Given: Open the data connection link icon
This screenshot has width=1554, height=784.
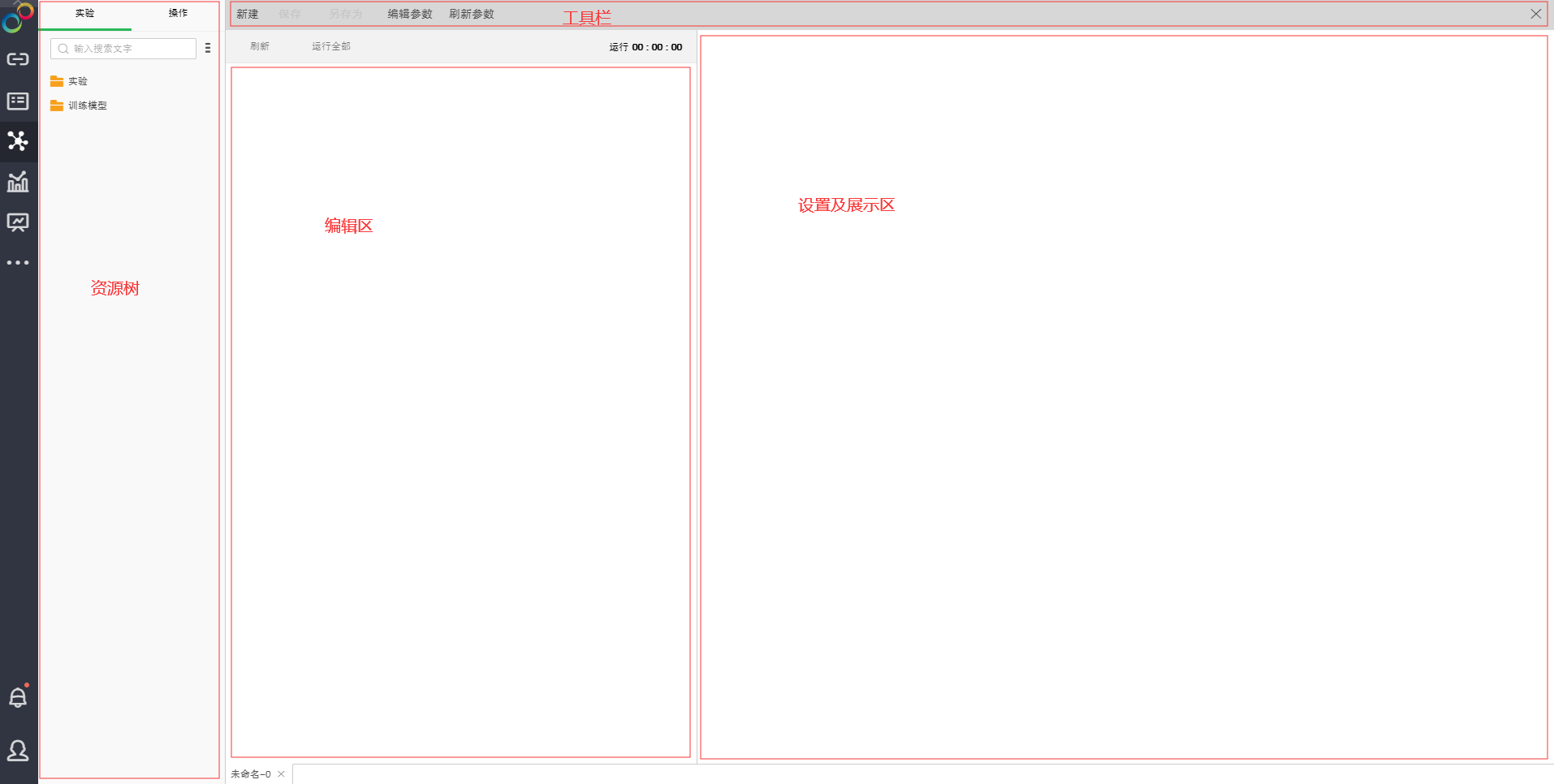Looking at the screenshot, I should [18, 59].
